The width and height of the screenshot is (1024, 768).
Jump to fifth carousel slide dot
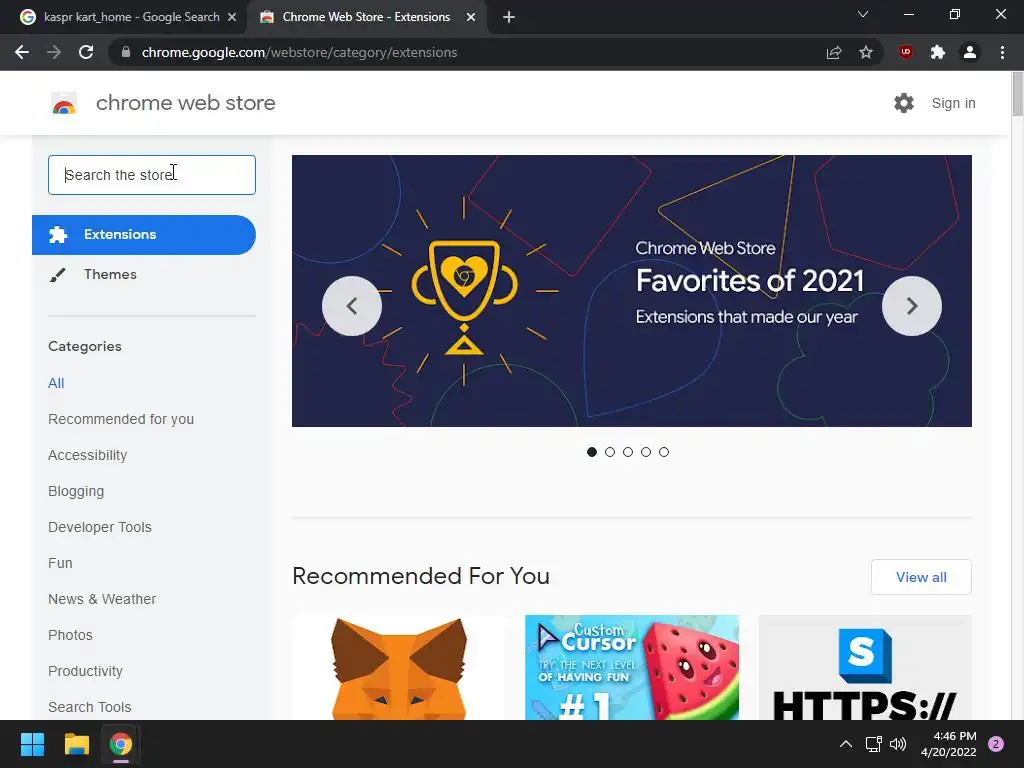tap(664, 452)
